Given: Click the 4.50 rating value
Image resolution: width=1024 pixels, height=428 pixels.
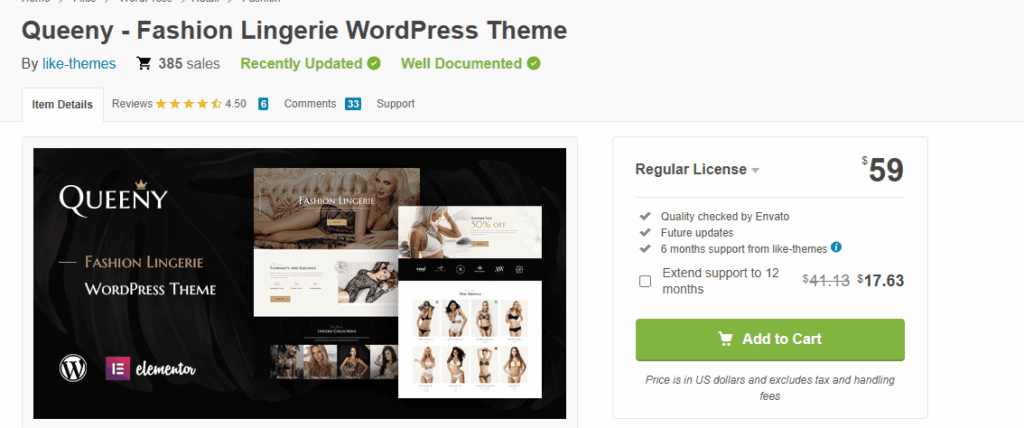Looking at the screenshot, I should (236, 103).
